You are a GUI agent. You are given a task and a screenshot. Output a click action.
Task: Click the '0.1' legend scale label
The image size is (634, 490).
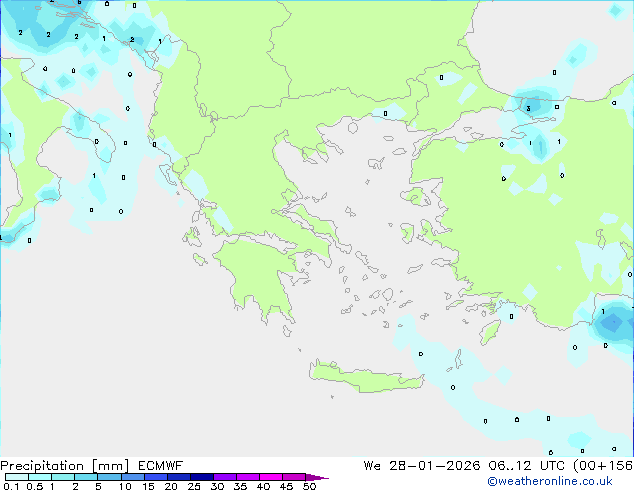click(11, 486)
